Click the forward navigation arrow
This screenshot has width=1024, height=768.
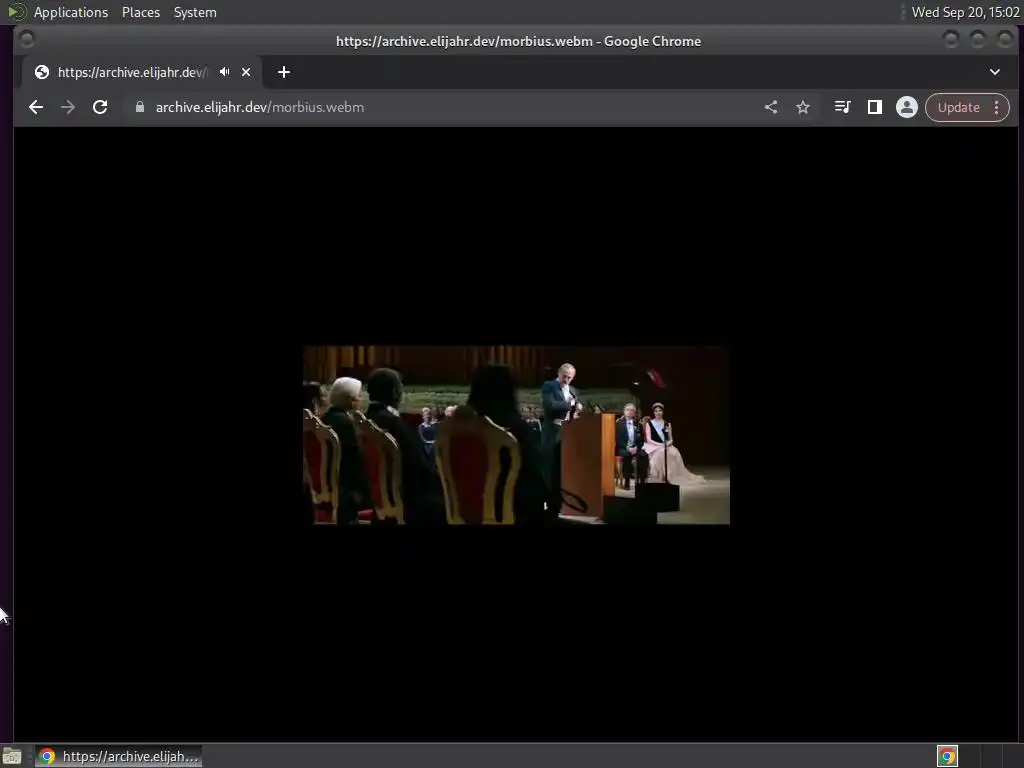pos(68,107)
